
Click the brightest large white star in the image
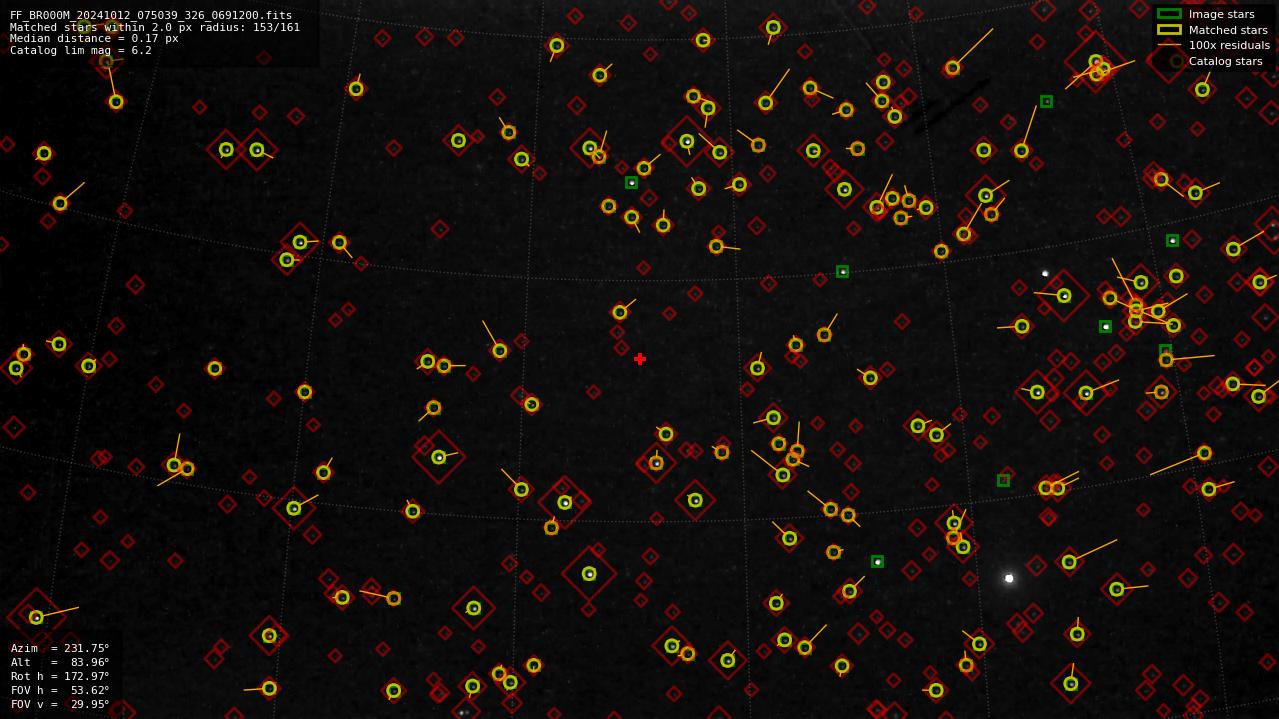tap(1009, 578)
